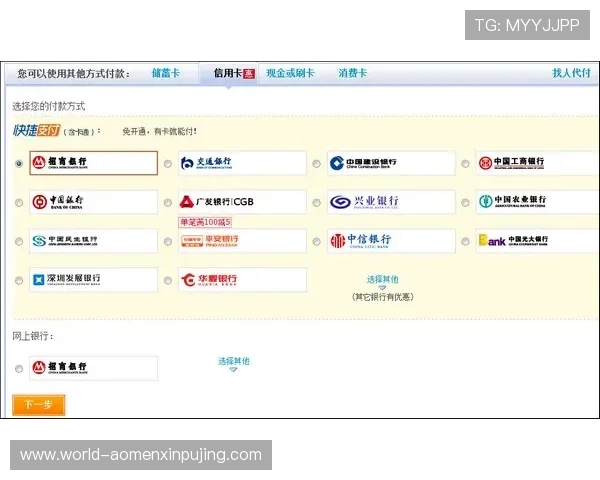Click the 快捷支付 logo
The width and height of the screenshot is (600, 480).
pyautogui.click(x=37, y=131)
